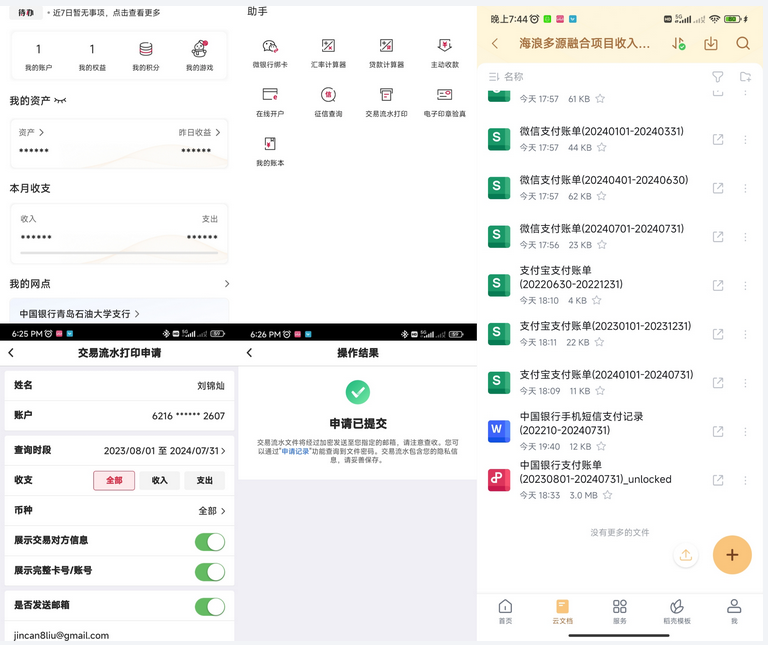Star 支付宝支付账单(20230101-20231231) file

point(600,342)
